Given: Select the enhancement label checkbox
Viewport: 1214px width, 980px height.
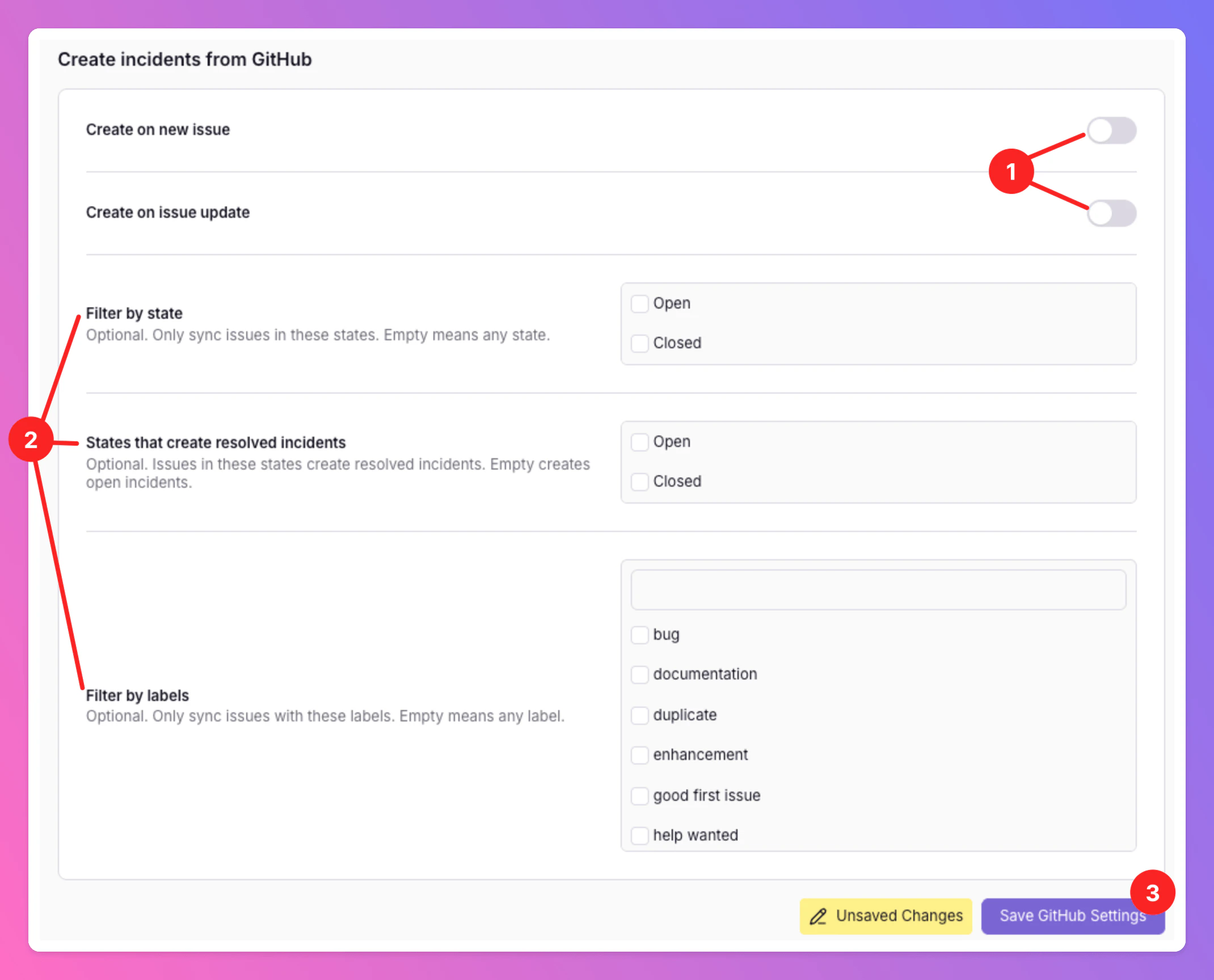Looking at the screenshot, I should 639,755.
